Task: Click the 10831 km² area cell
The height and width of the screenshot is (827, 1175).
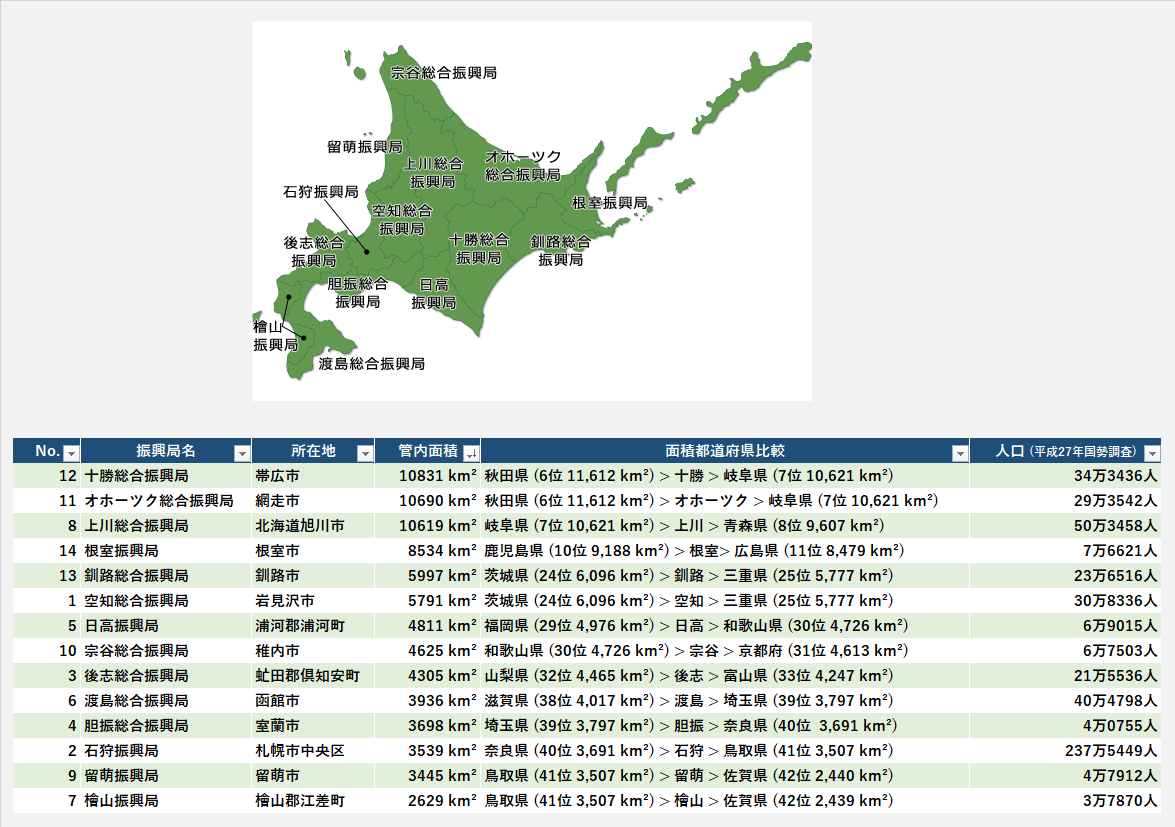Action: (437, 476)
